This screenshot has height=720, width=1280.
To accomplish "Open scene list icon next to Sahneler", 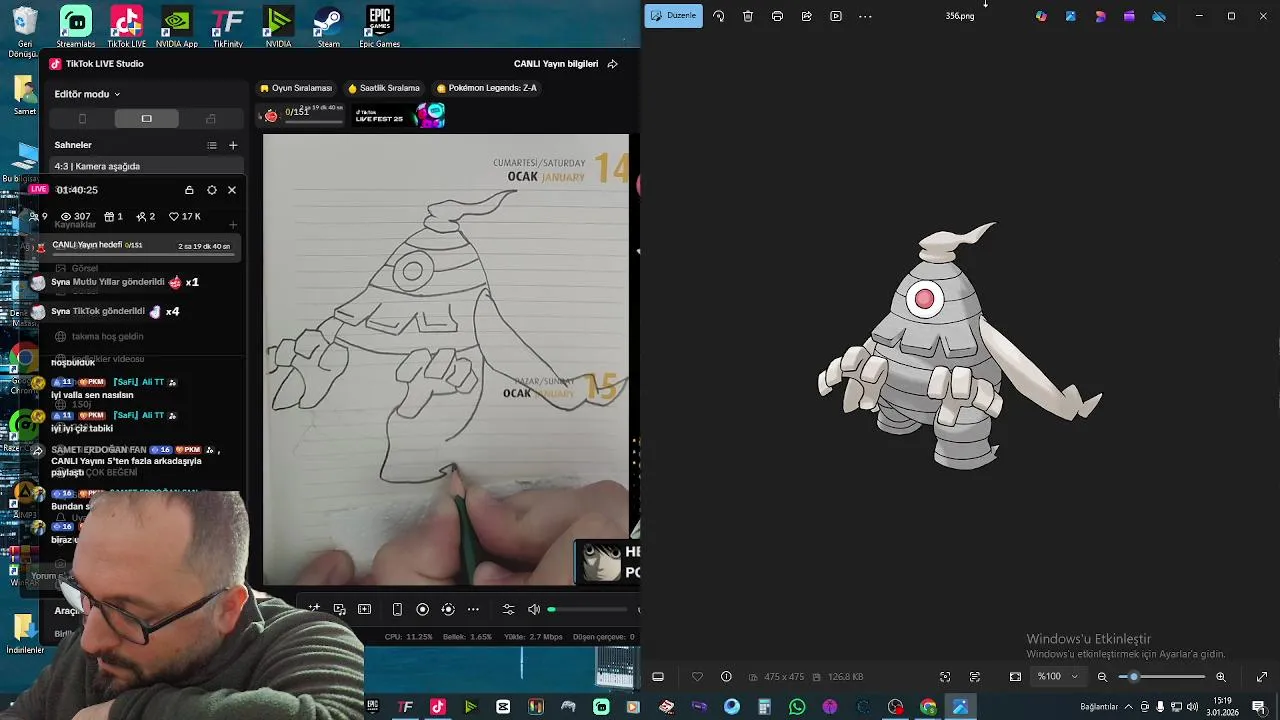I will tap(212, 145).
